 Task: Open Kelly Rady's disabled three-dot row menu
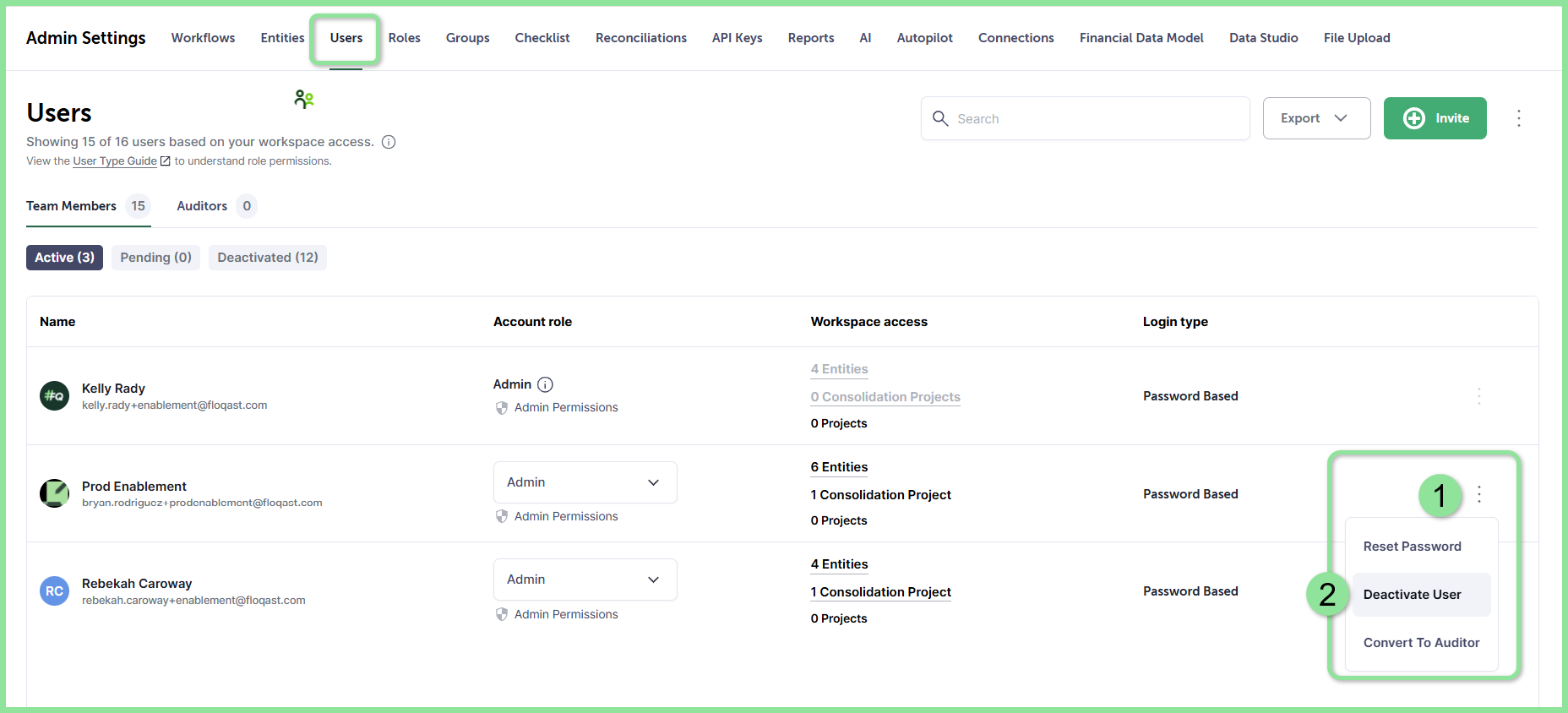pos(1479,396)
